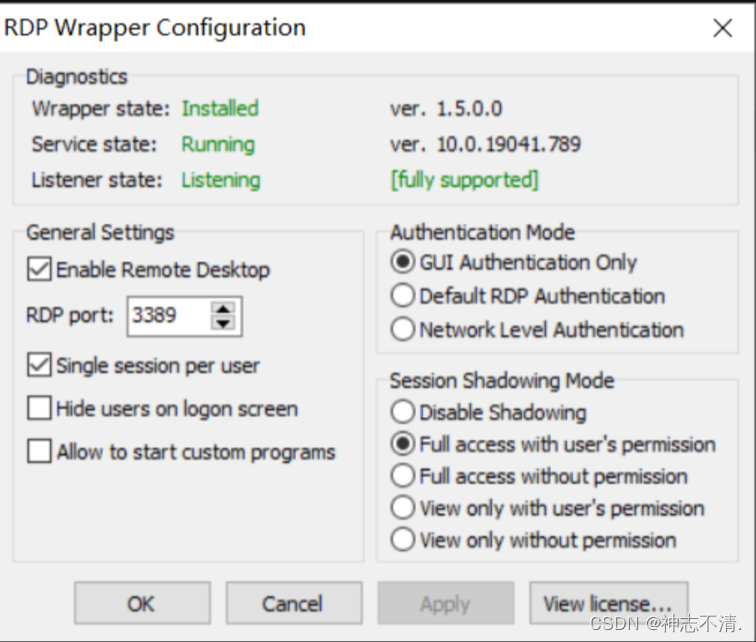Confirm settings with the OK button
The width and height of the screenshot is (756, 642).
[x=142, y=603]
